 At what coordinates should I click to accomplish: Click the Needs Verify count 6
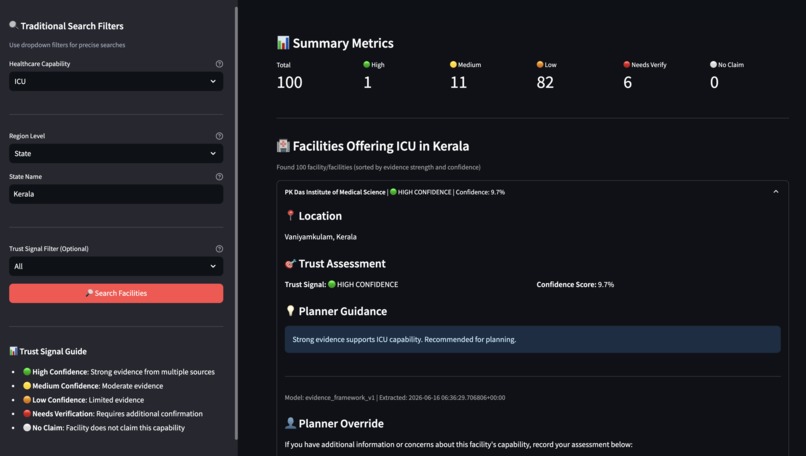627,82
